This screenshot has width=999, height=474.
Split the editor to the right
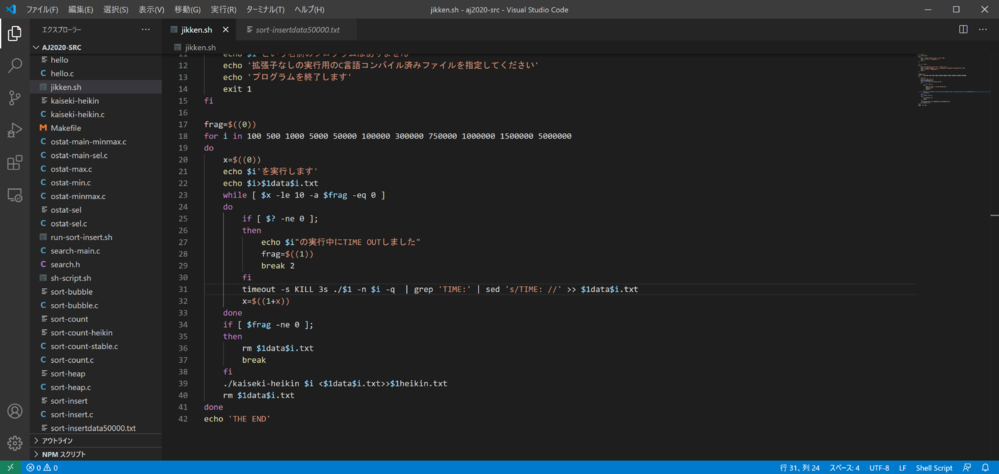(963, 30)
